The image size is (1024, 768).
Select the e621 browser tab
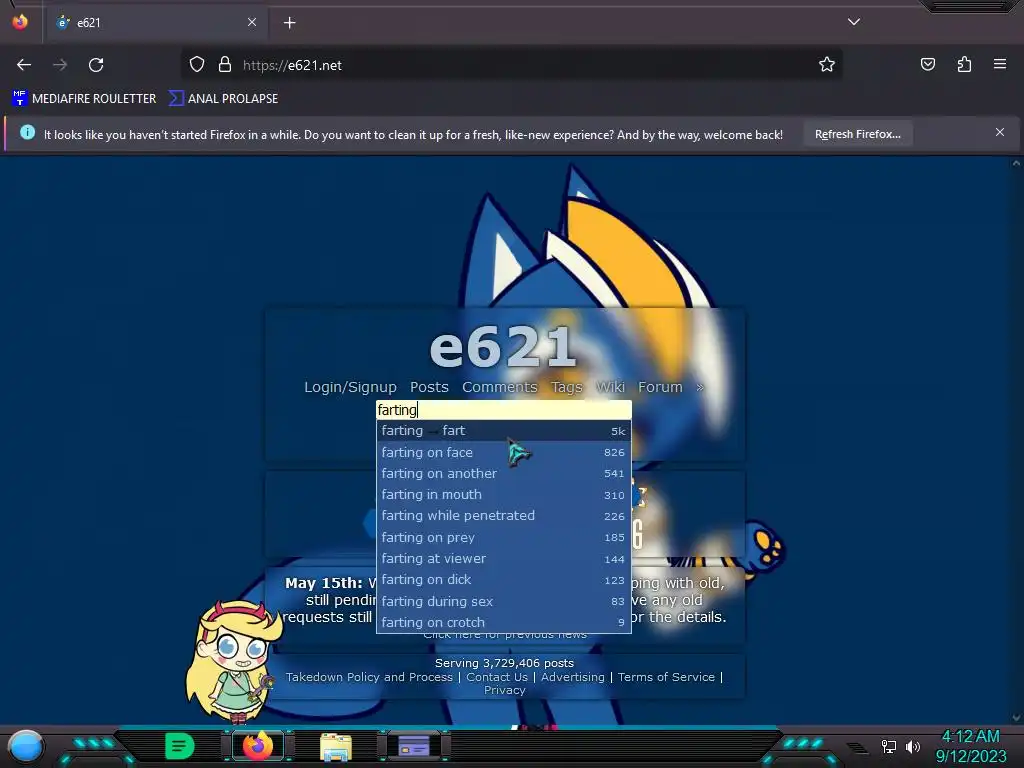click(155, 23)
